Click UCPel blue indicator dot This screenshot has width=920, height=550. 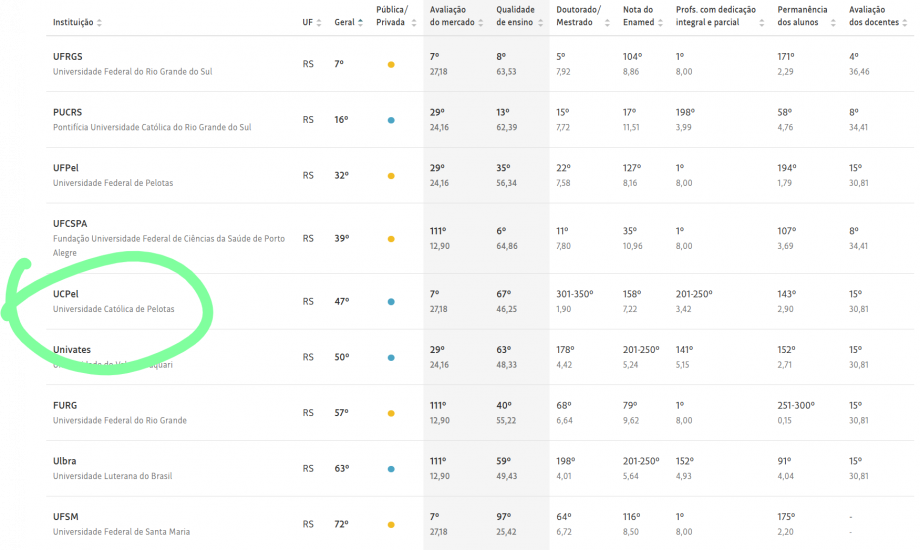pyautogui.click(x=391, y=302)
